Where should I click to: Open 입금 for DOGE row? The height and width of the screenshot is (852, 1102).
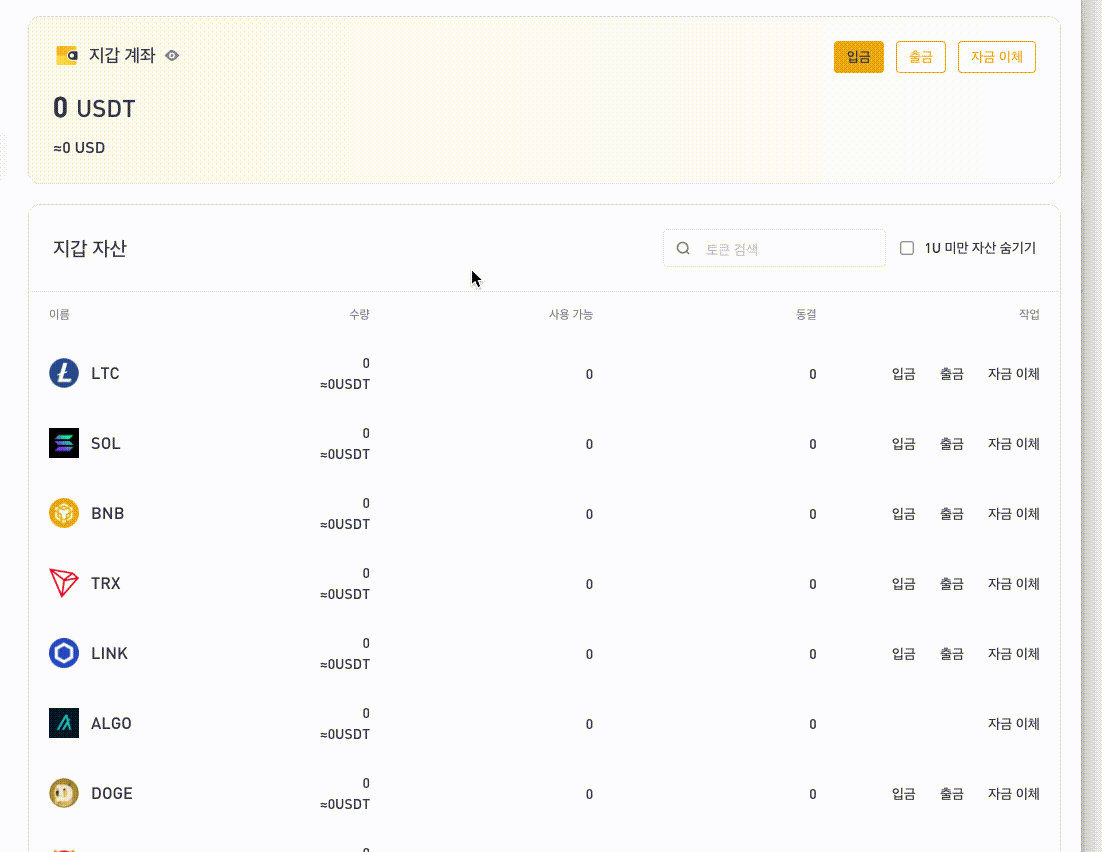point(903,794)
